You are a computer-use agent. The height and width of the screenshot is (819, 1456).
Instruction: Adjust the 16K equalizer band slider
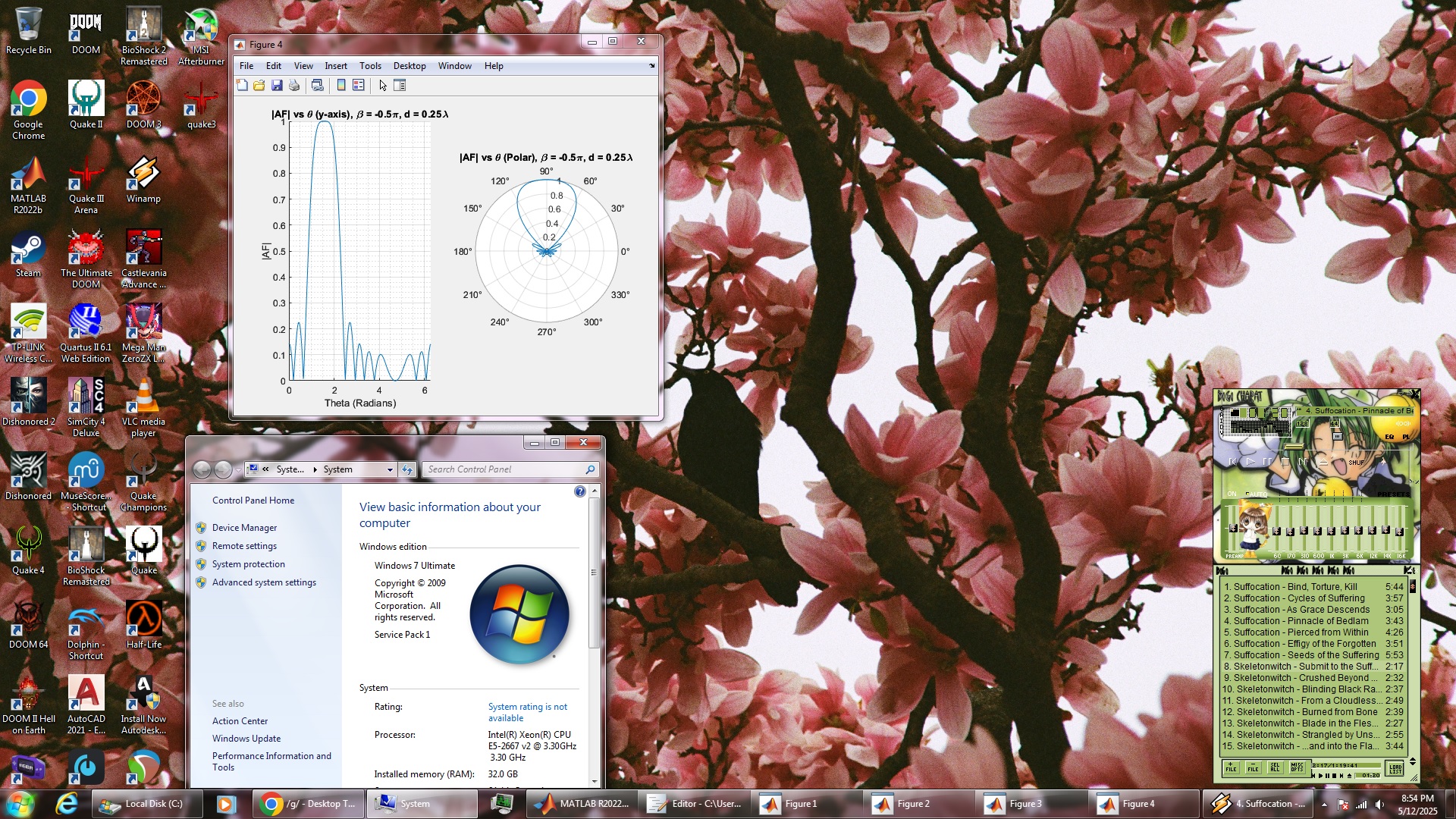pos(1399,532)
